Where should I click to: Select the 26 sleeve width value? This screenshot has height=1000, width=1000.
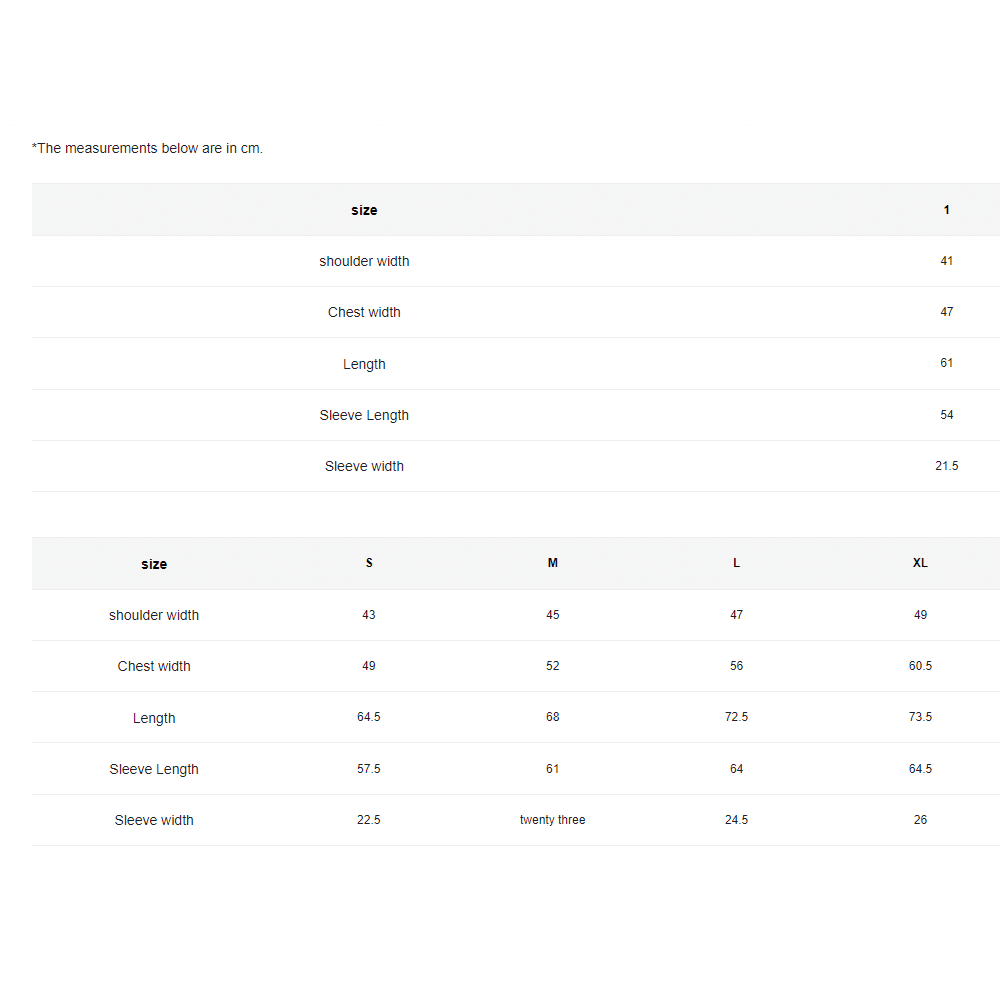pyautogui.click(x=920, y=820)
